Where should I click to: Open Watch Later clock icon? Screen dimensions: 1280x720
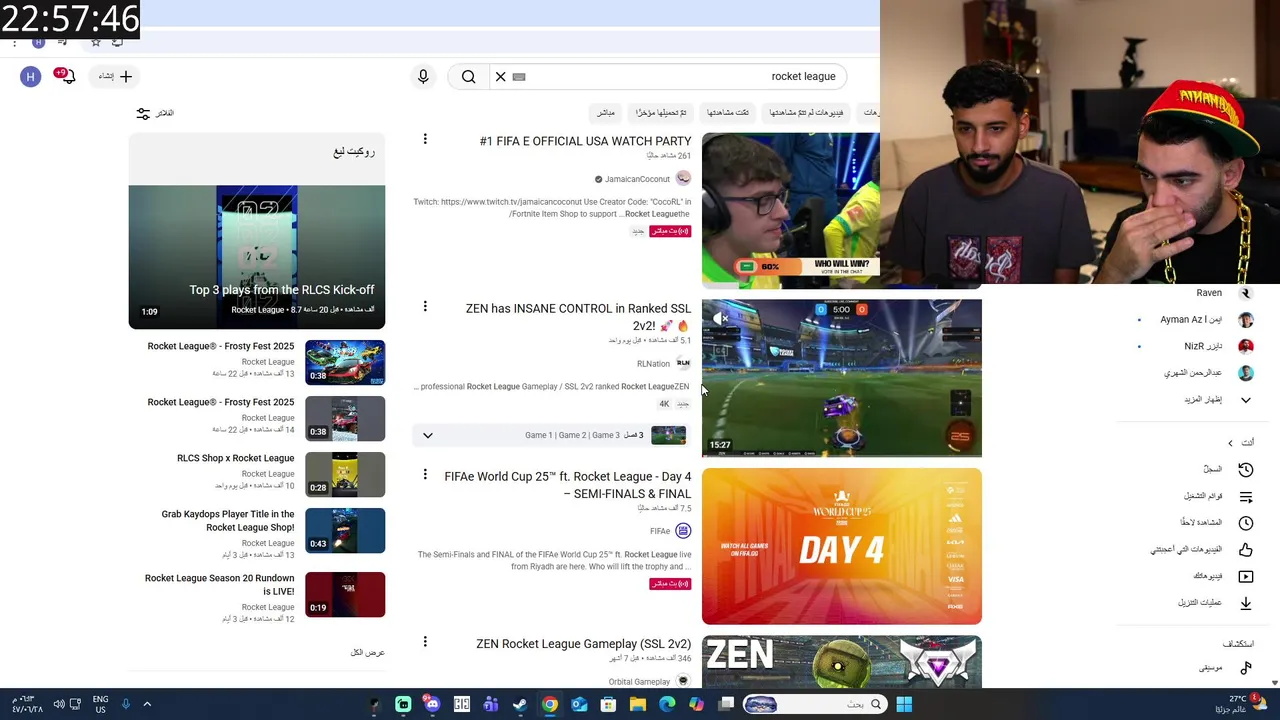click(1246, 523)
